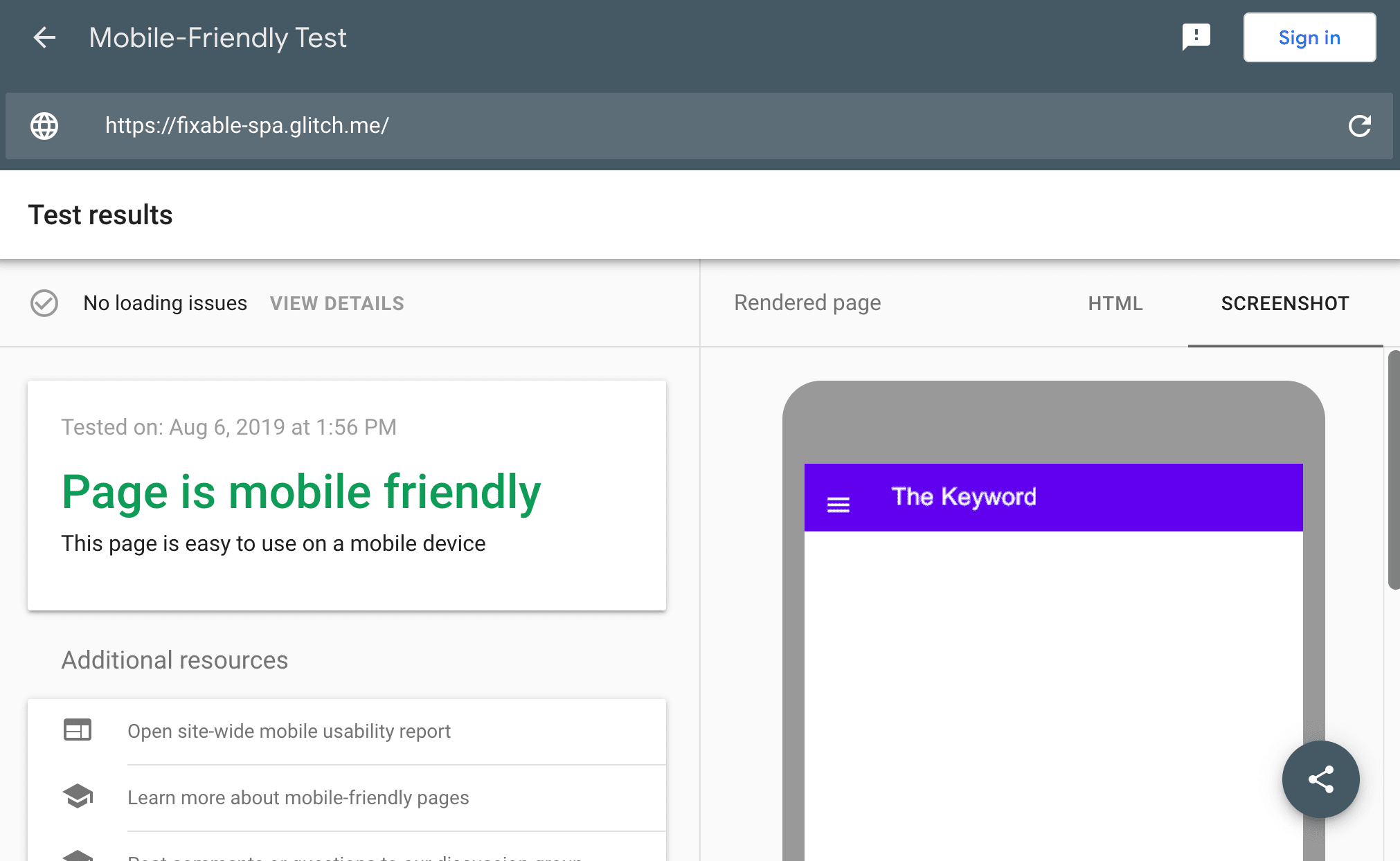Click the site-wide report browser icon
The width and height of the screenshot is (1400, 861).
[77, 731]
